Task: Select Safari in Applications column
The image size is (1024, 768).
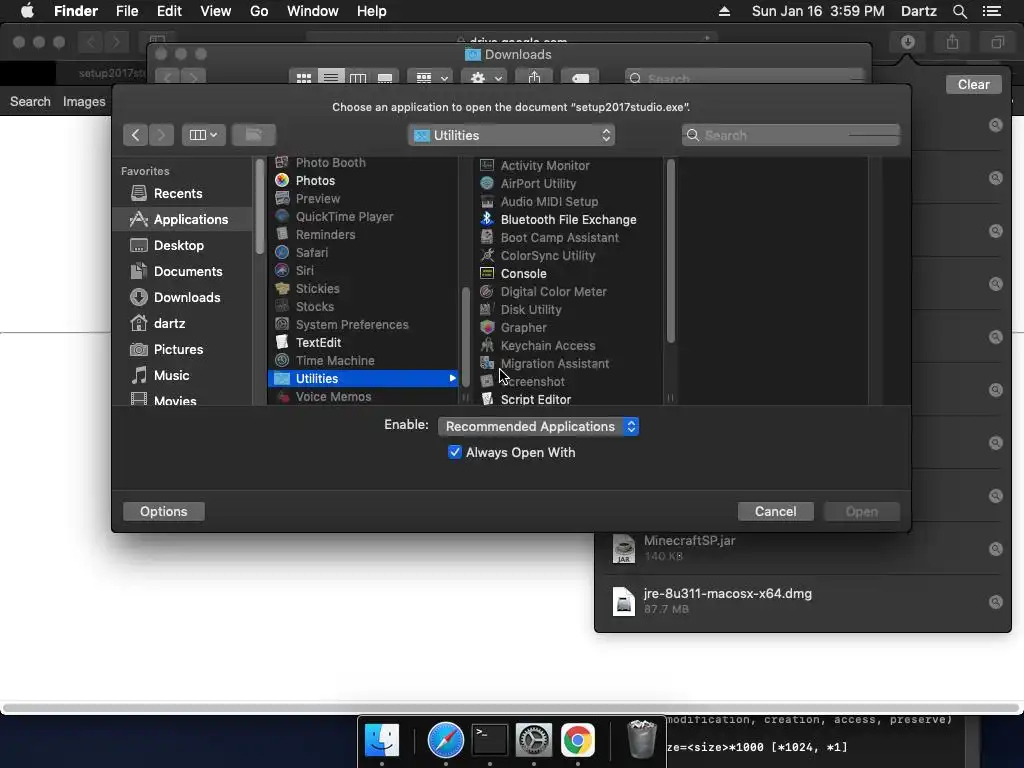Action: [312, 252]
